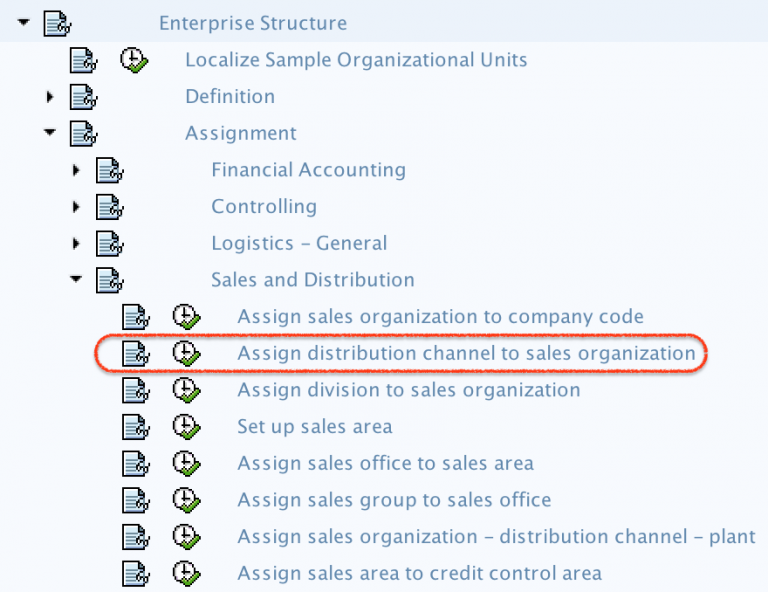The width and height of the screenshot is (768, 592).
Task: Execute Assign sales office to sales area activity
Action: 187,464
